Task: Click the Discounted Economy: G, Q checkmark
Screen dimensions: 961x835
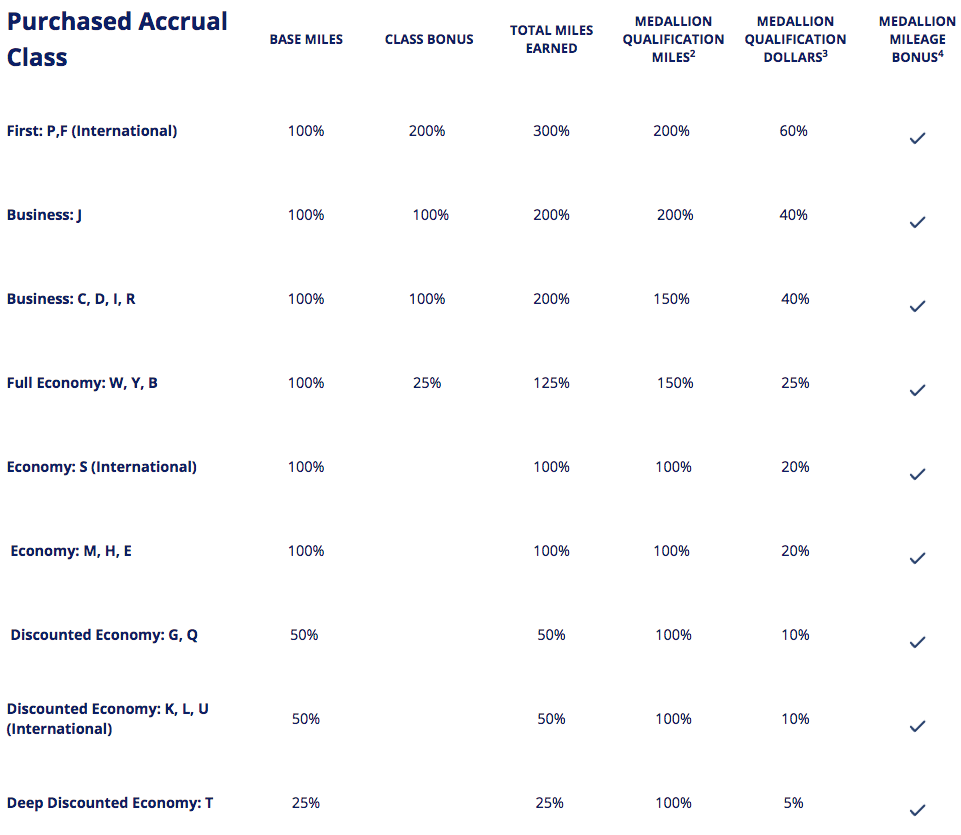Action: click(x=917, y=642)
